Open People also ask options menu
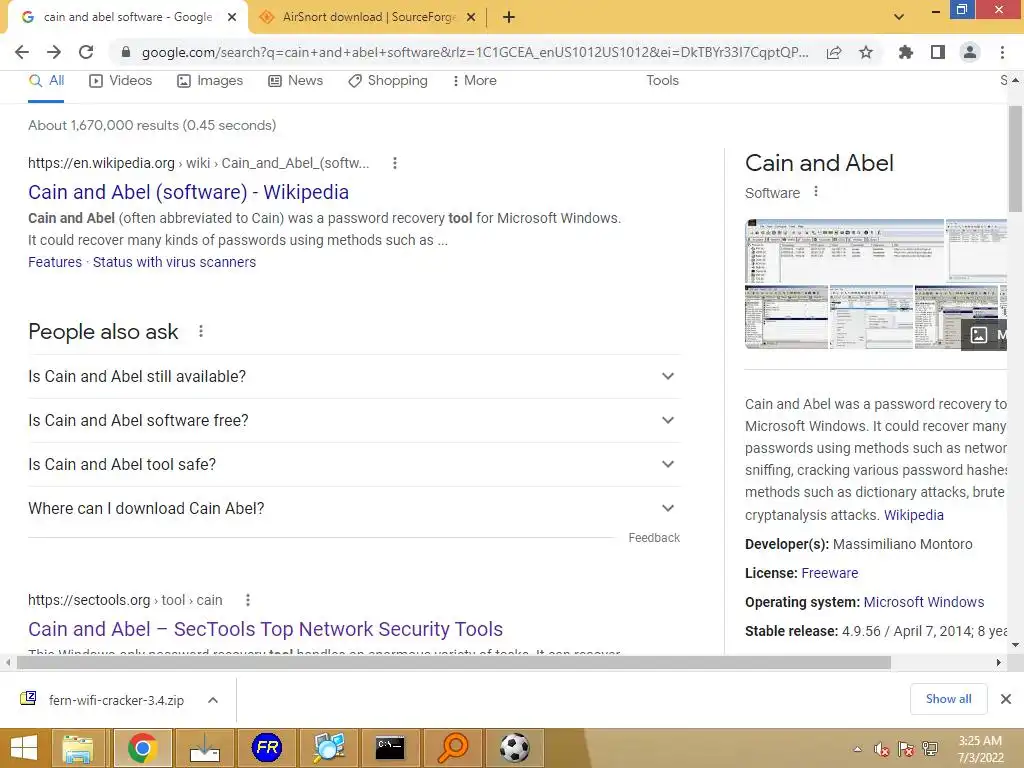 [x=201, y=332]
